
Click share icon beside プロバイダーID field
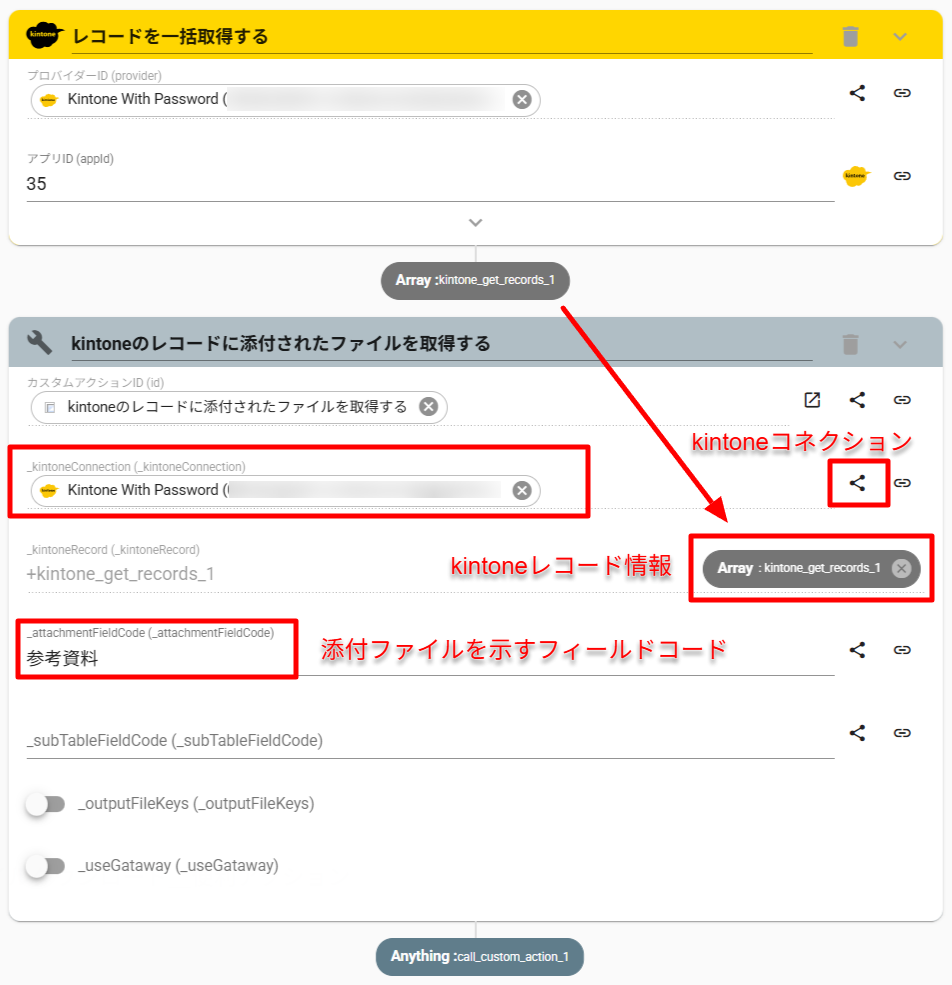point(857,93)
